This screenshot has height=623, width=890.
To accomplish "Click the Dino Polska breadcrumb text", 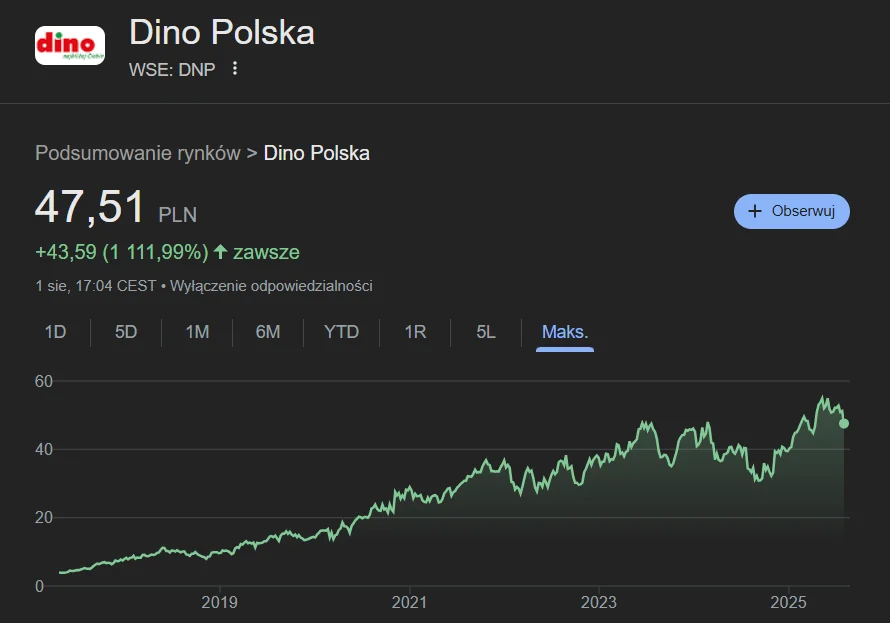I will 316,153.
